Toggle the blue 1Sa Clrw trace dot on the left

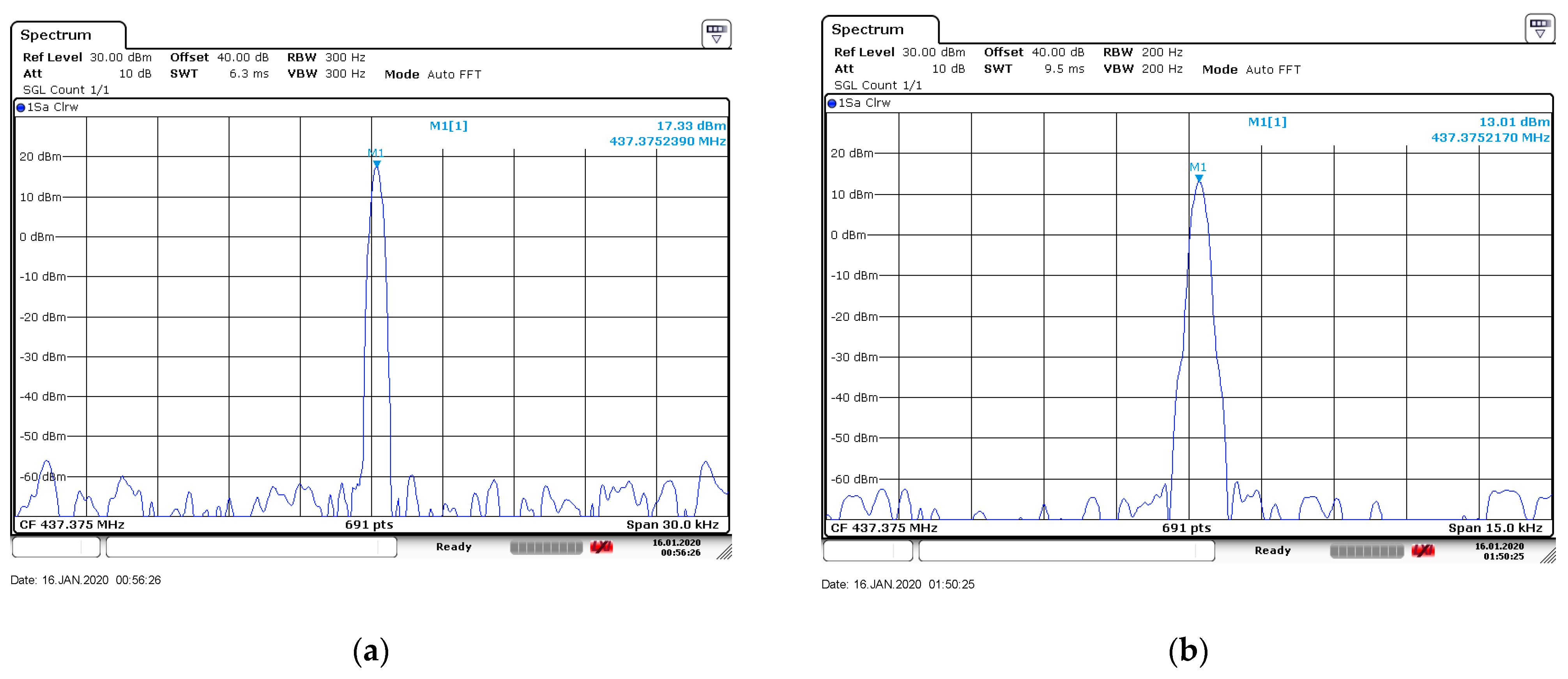coord(21,108)
